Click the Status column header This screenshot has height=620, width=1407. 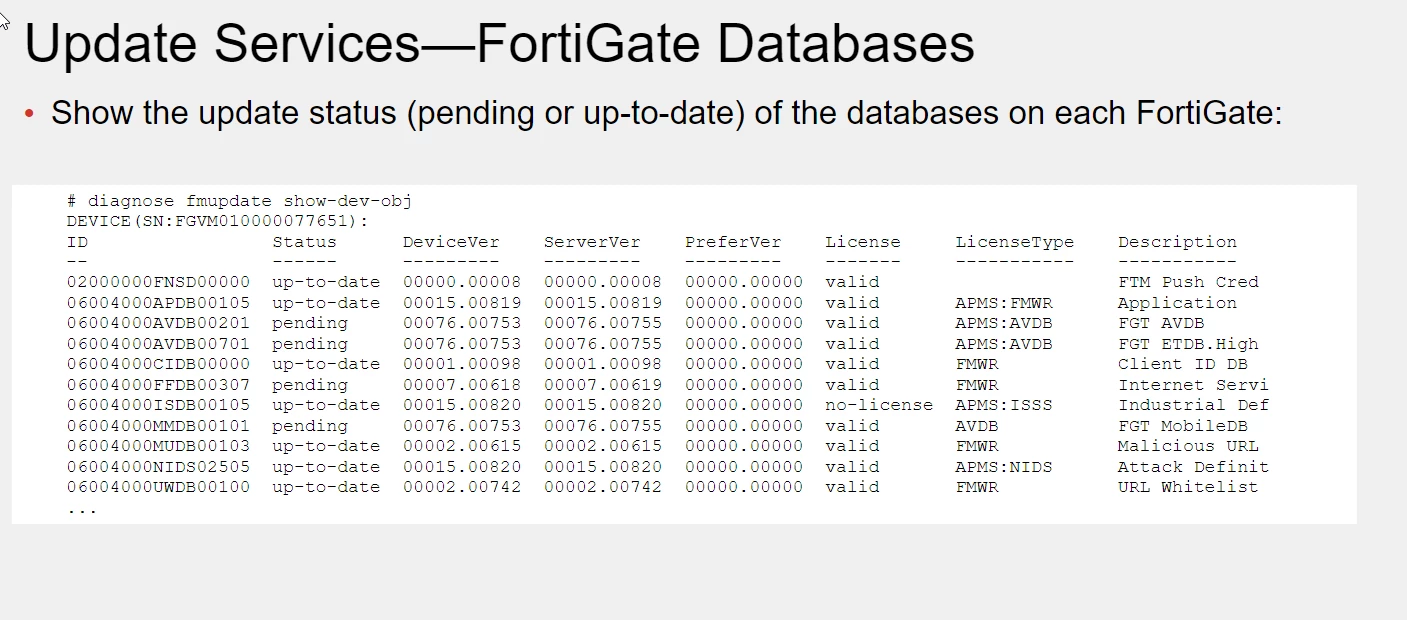(x=304, y=242)
